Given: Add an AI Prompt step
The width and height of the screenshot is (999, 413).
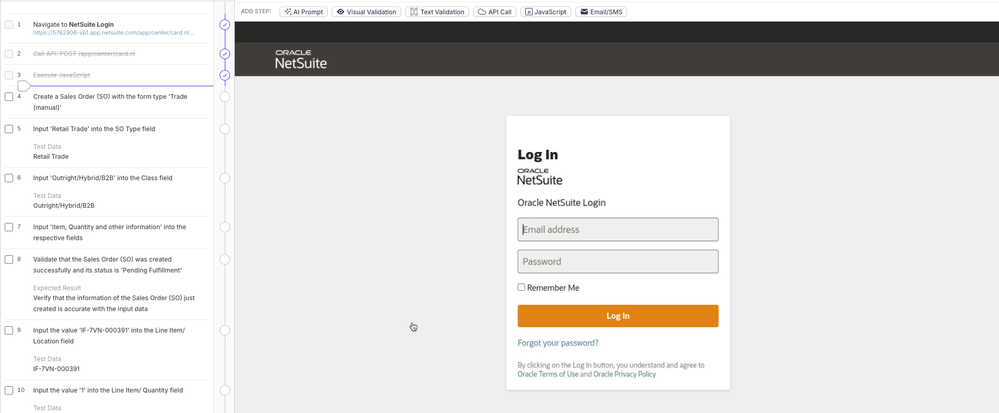Looking at the screenshot, I should coord(303,12).
